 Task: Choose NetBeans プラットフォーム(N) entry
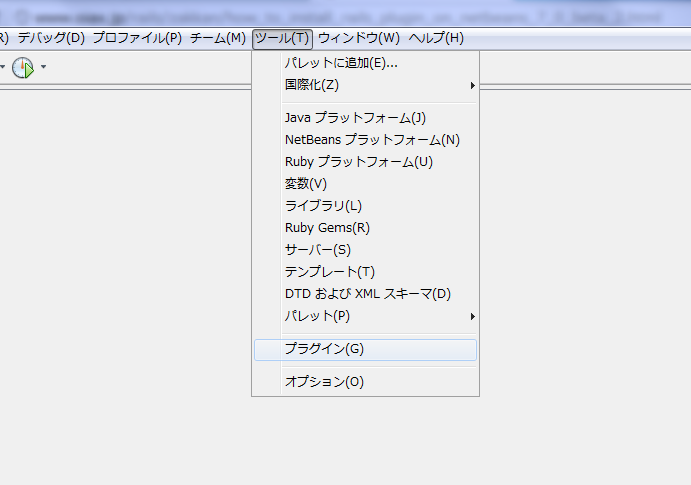[365, 140]
